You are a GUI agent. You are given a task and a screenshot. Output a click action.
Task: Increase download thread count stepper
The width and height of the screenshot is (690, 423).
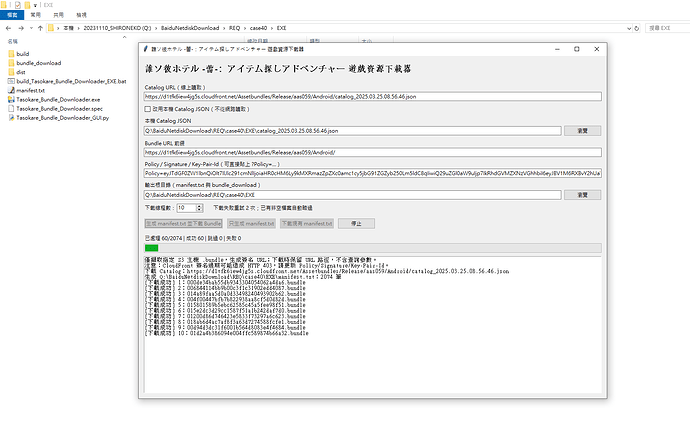[199, 206]
